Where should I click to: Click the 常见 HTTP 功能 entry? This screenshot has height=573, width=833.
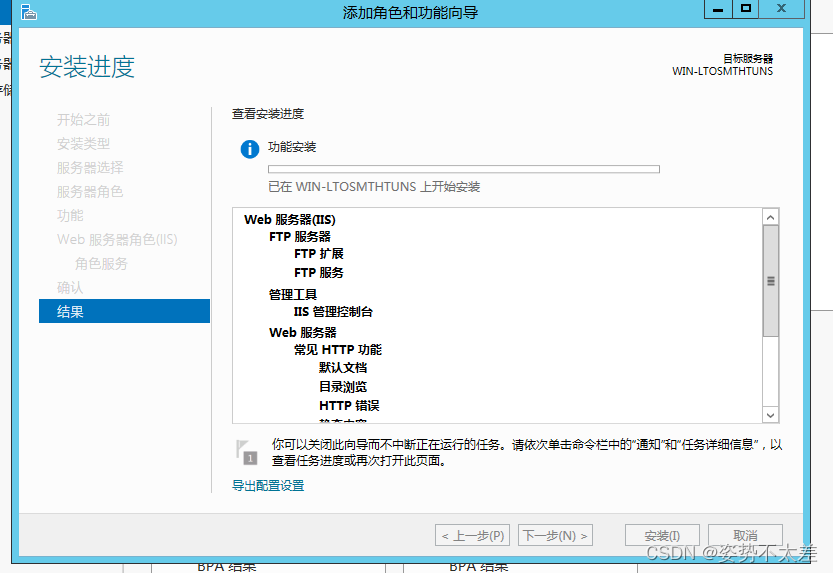click(338, 350)
